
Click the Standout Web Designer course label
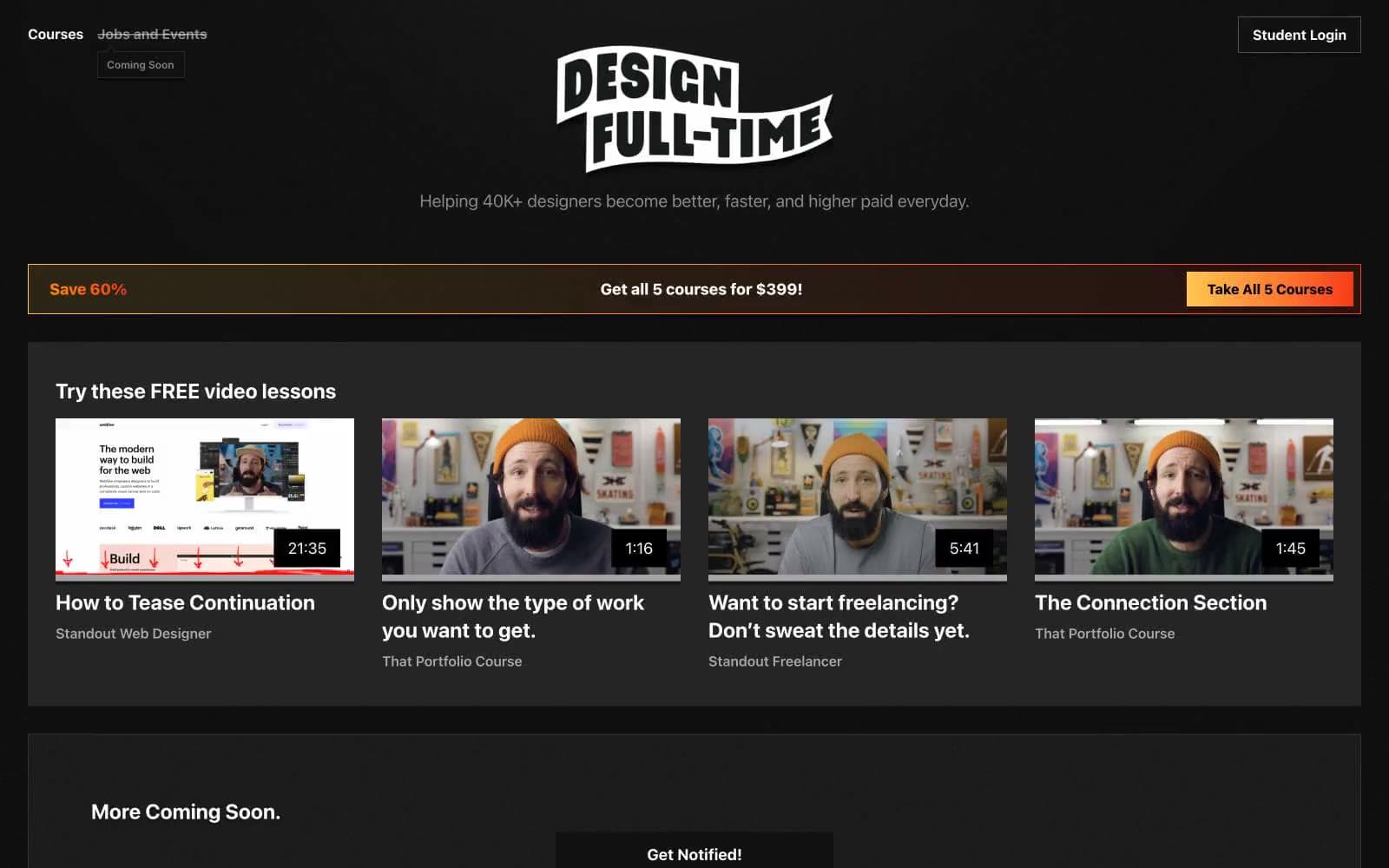[x=134, y=634]
